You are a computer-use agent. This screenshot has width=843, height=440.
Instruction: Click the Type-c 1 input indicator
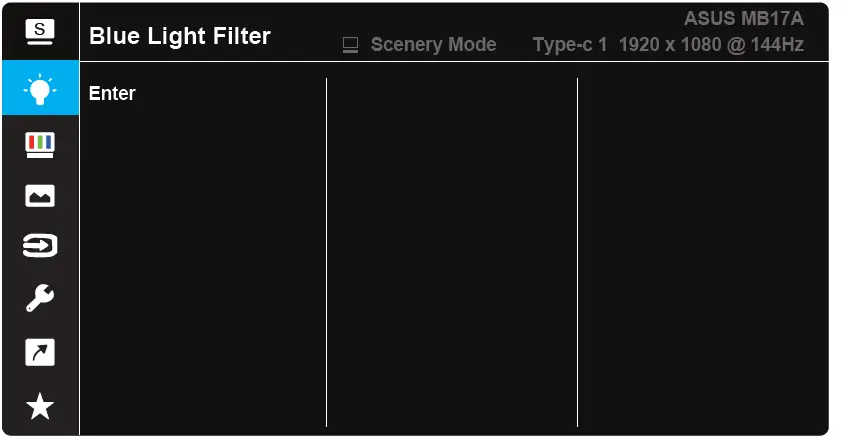pyautogui.click(x=570, y=45)
